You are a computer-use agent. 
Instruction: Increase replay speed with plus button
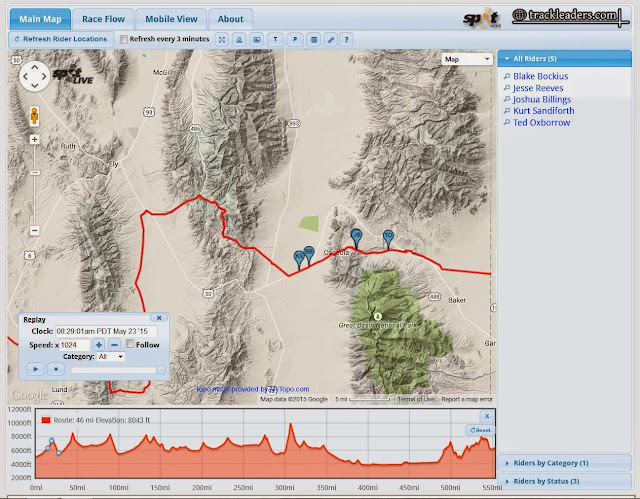[x=99, y=345]
